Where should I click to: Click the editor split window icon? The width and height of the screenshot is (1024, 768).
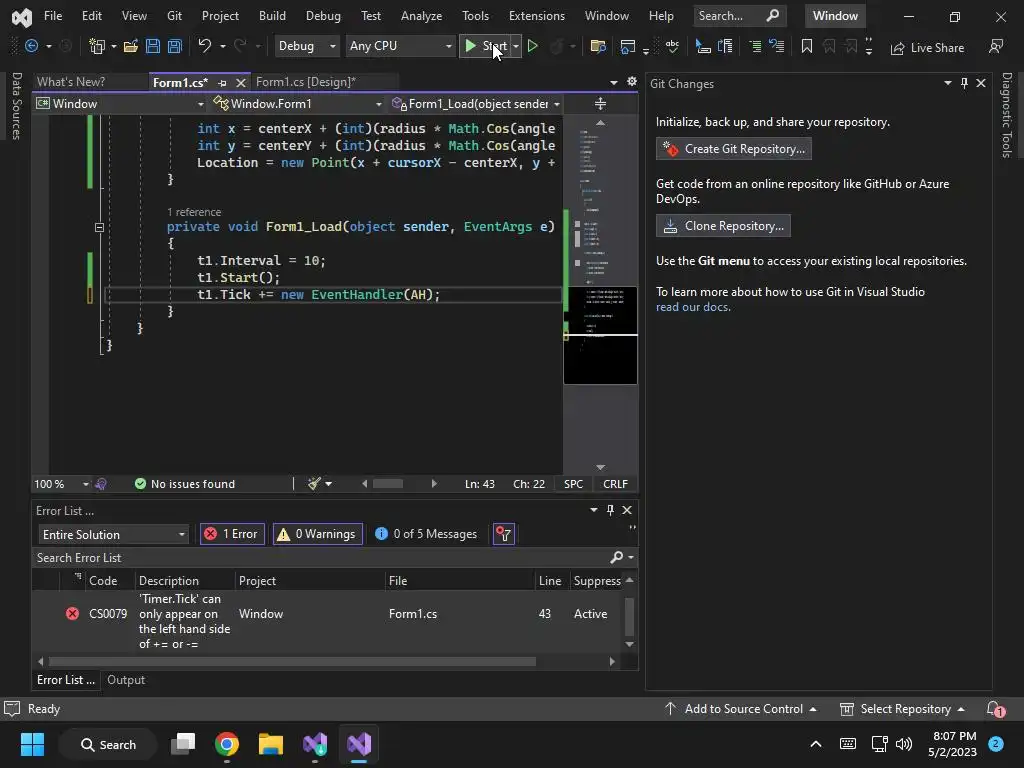click(x=600, y=104)
